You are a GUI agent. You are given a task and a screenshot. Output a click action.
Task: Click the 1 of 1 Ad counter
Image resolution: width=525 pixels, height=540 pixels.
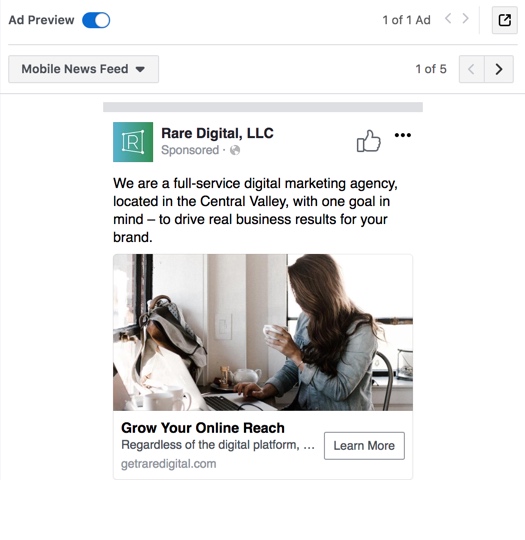coord(406,20)
